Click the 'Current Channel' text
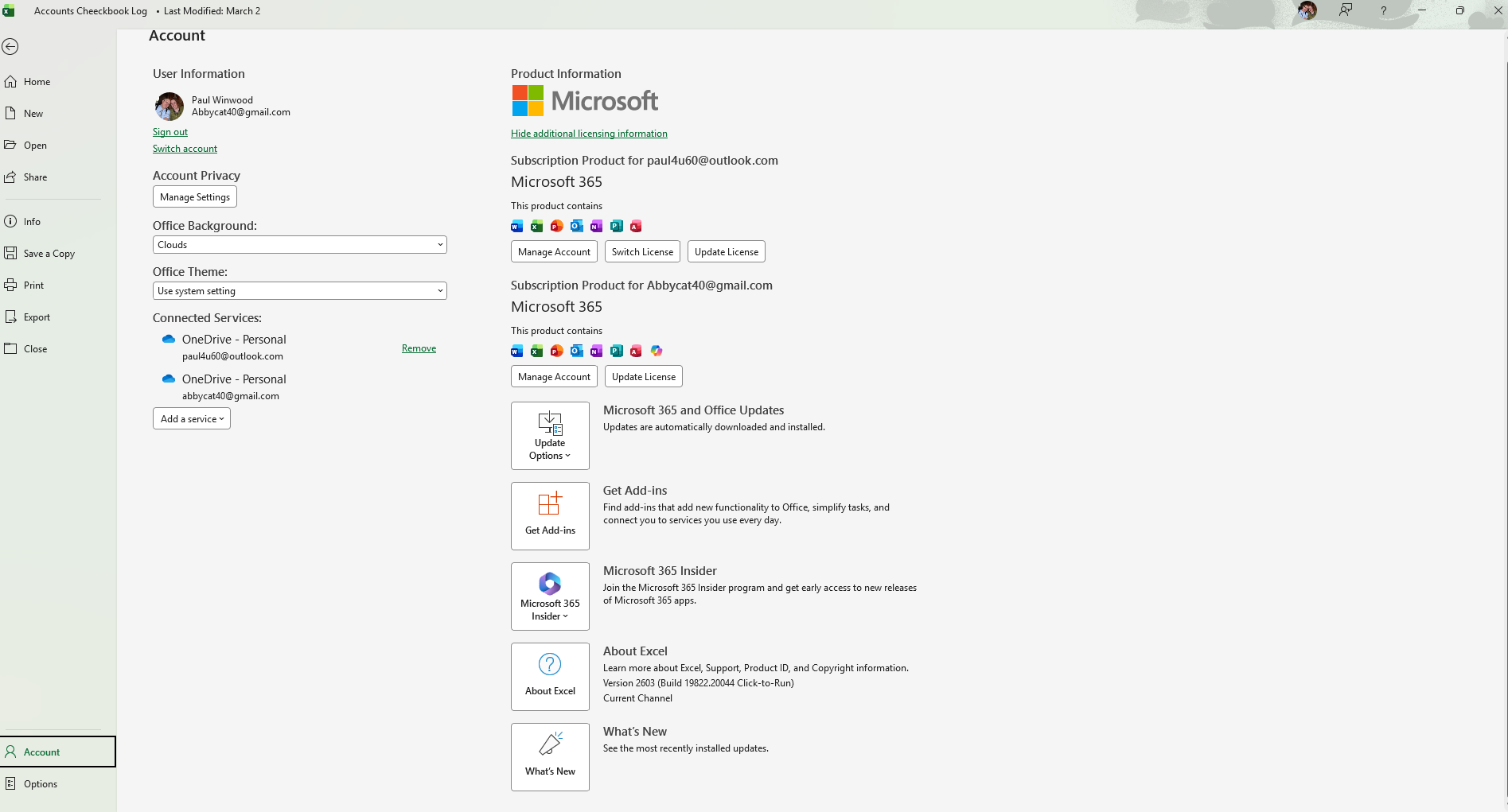This screenshot has width=1508, height=812. pos(637,698)
